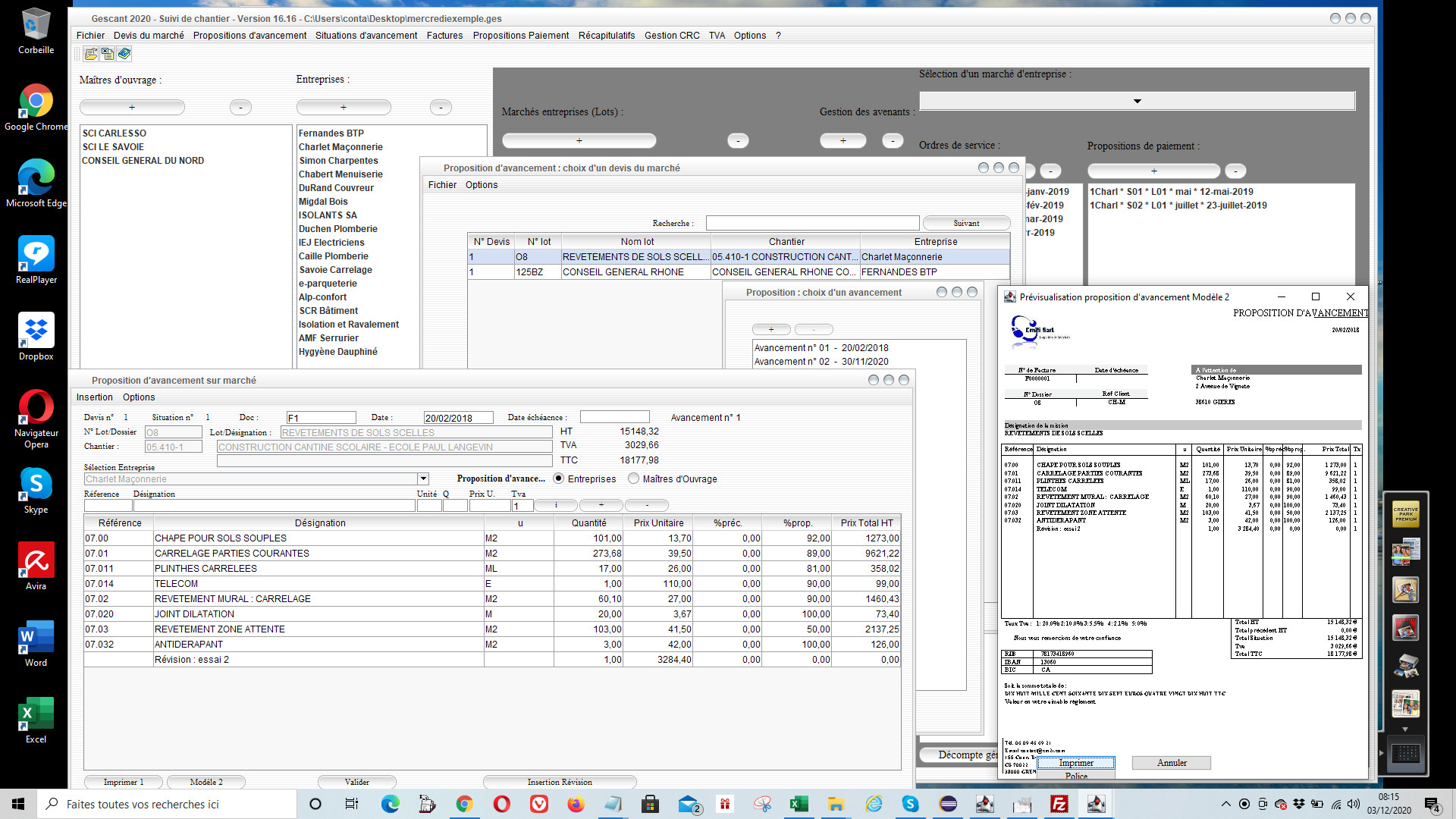Open the Gestion CRC menu
Screen dimensions: 1456x819
[x=672, y=36]
